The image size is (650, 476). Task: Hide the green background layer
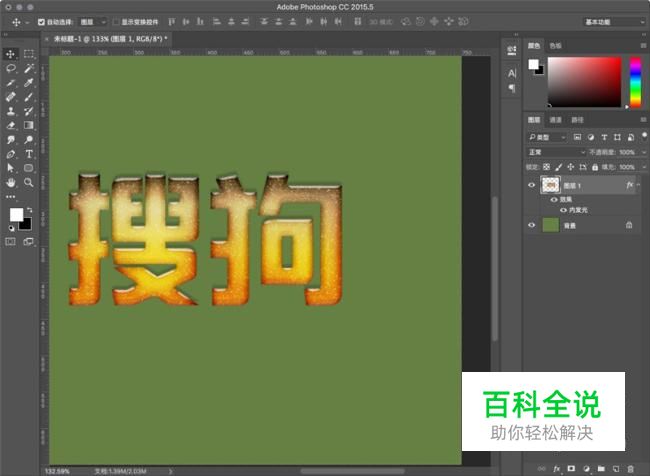click(531, 225)
